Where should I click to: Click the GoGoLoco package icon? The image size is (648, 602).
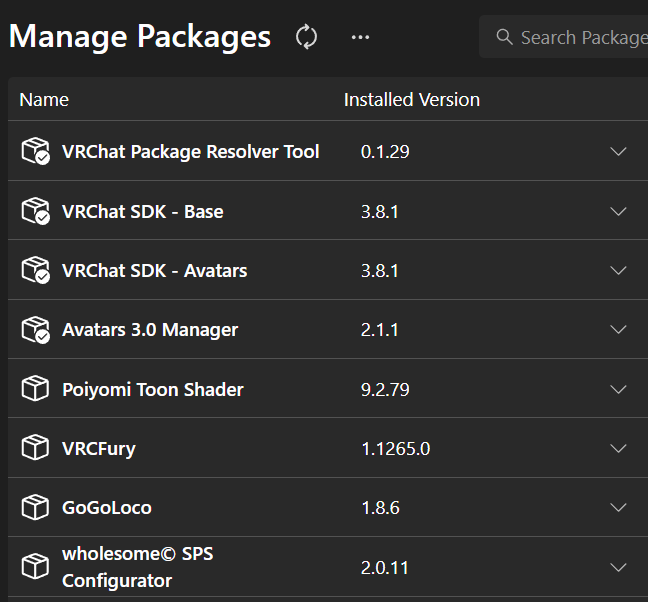(x=35, y=507)
